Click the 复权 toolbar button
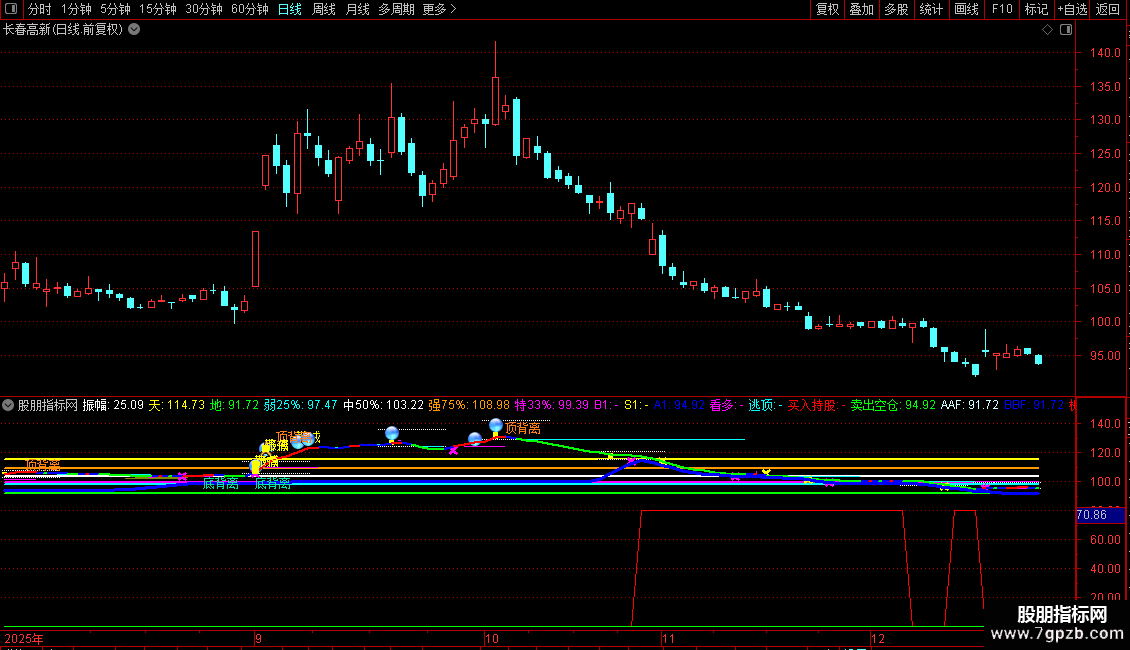 (x=828, y=10)
